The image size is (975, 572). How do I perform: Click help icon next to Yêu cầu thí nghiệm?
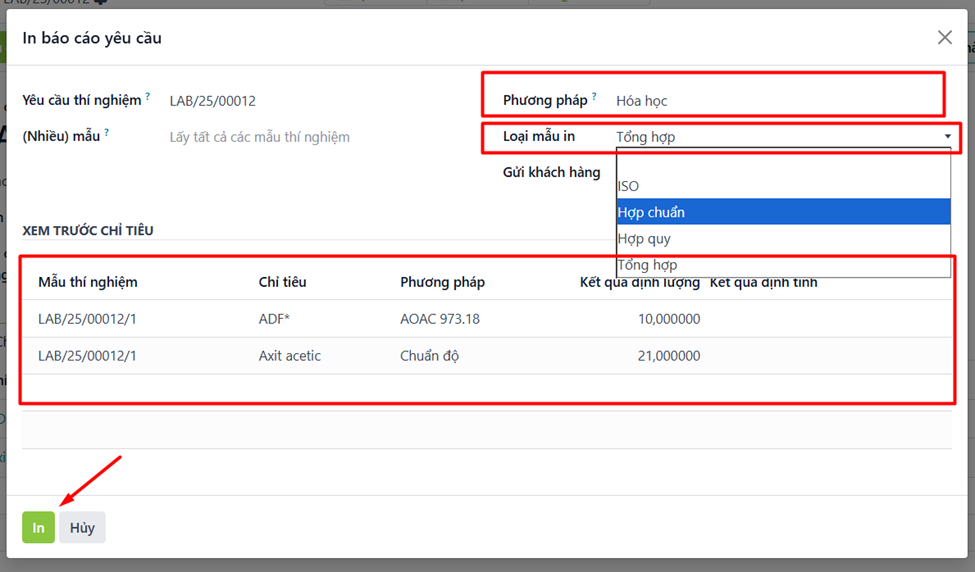(x=148, y=97)
